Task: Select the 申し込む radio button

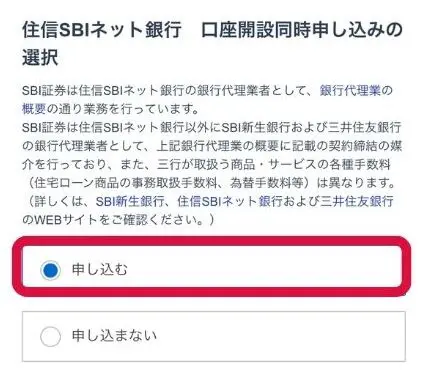Action: coord(50,270)
